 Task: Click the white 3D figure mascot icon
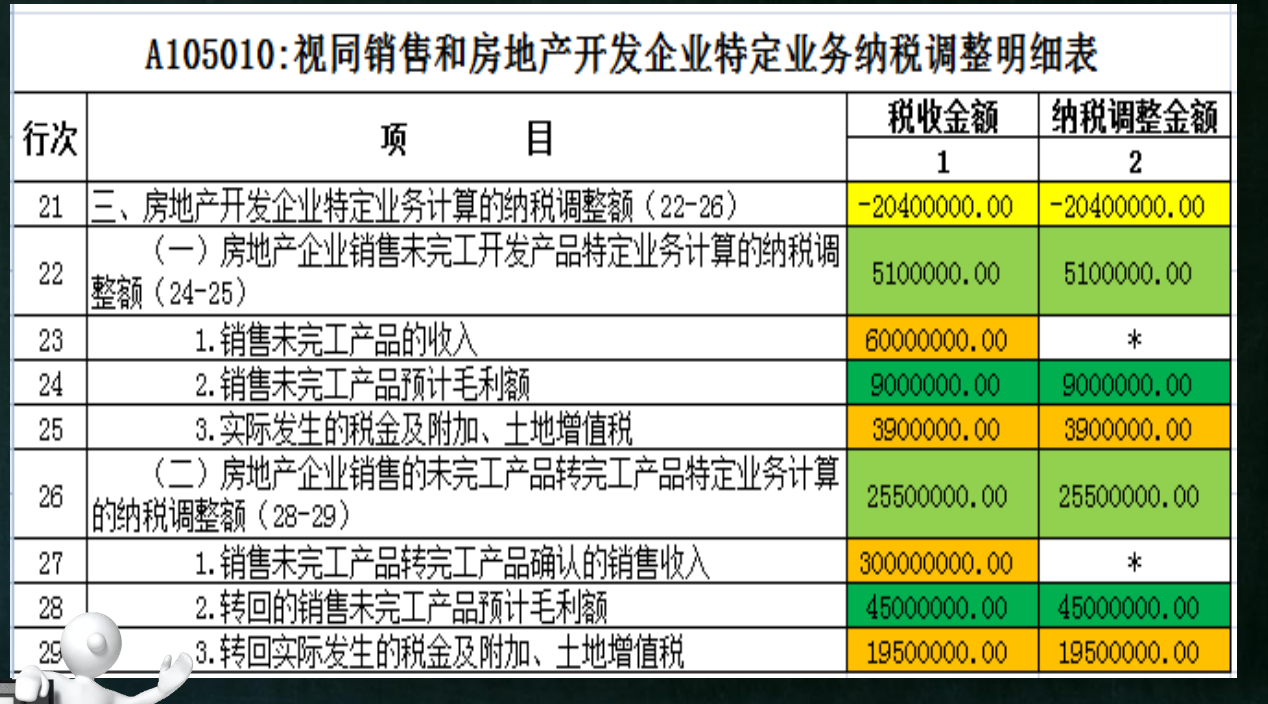[95, 655]
